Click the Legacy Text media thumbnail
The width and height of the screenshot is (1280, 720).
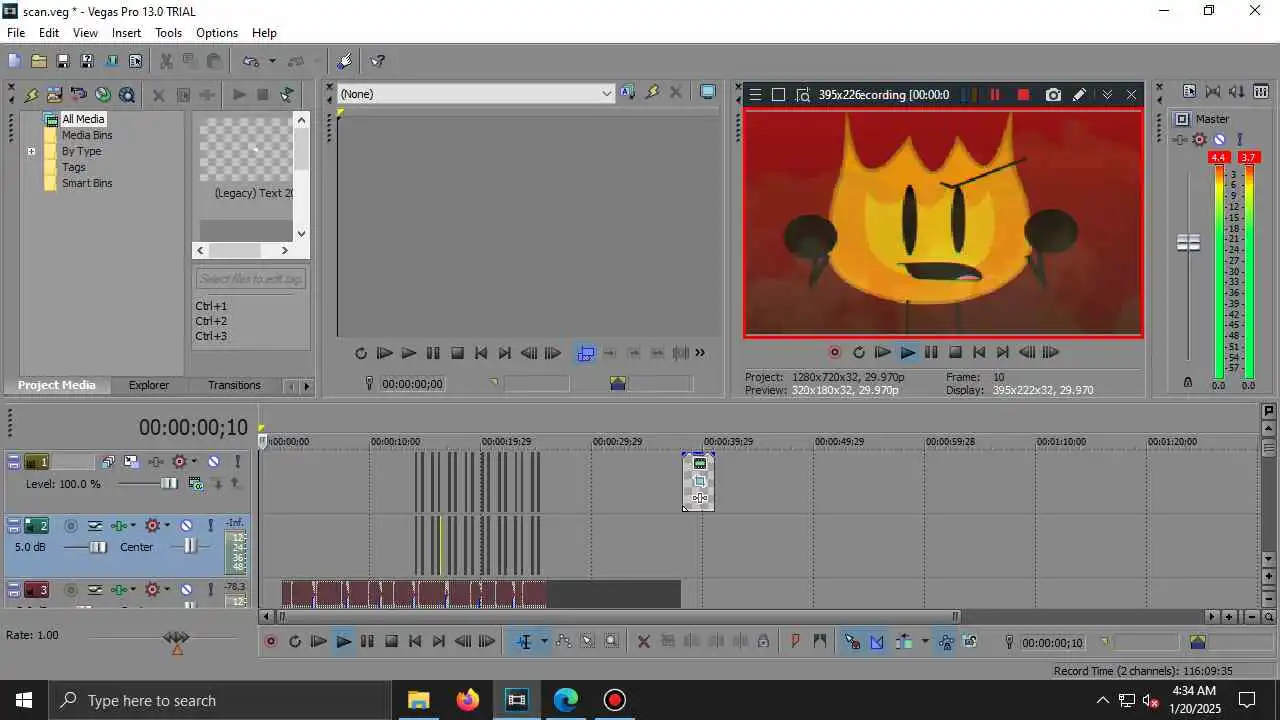[246, 150]
